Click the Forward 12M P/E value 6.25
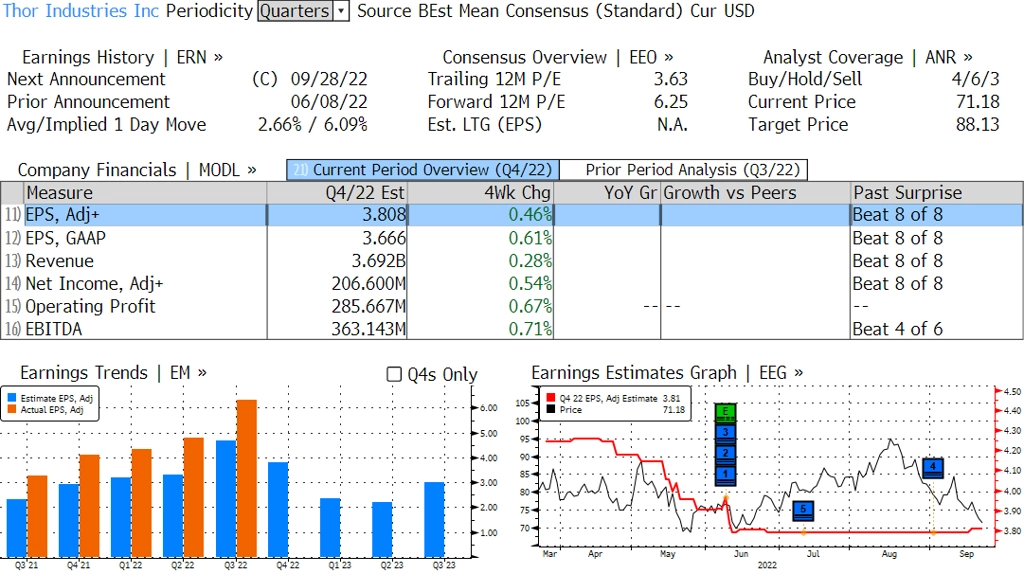This screenshot has width=1024, height=574. coord(671,102)
